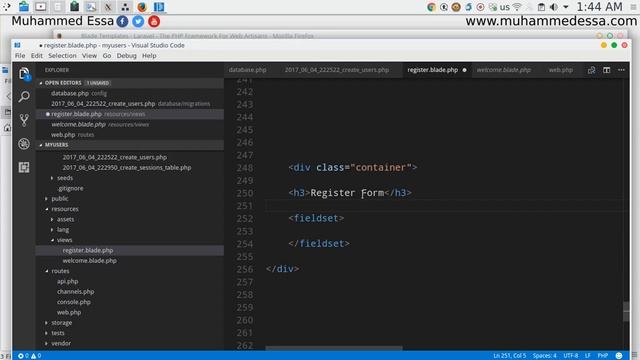Select web.php in Open Editors list
The height and width of the screenshot is (360, 640).
point(130,135)
